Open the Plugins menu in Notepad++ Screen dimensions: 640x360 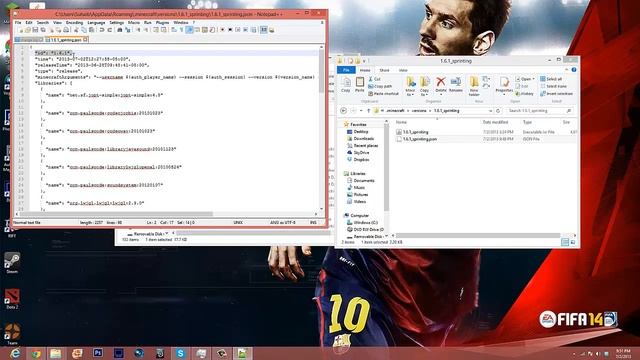(162, 23)
